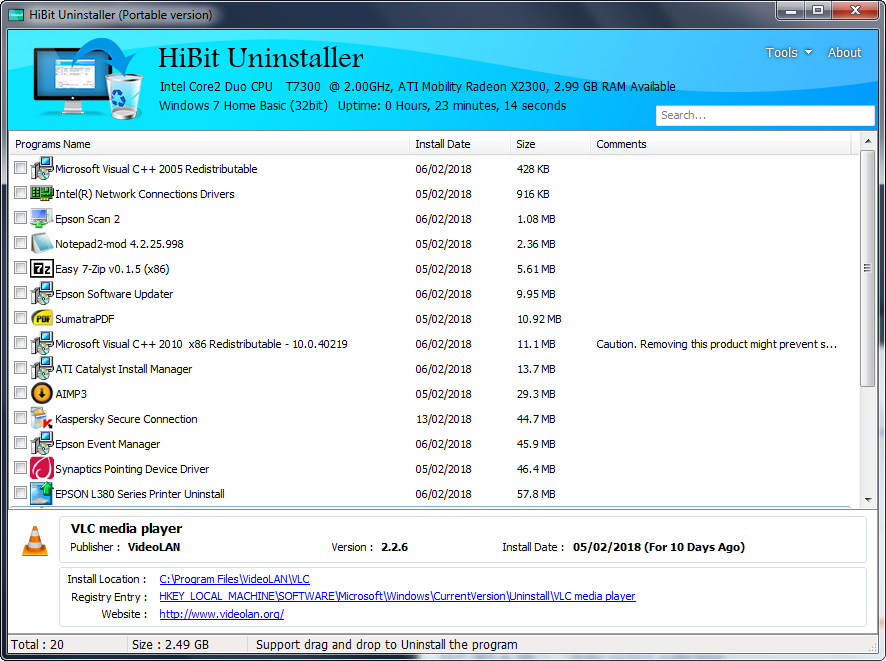
Task: Sort by the Install Date column header
Action: 459,144
